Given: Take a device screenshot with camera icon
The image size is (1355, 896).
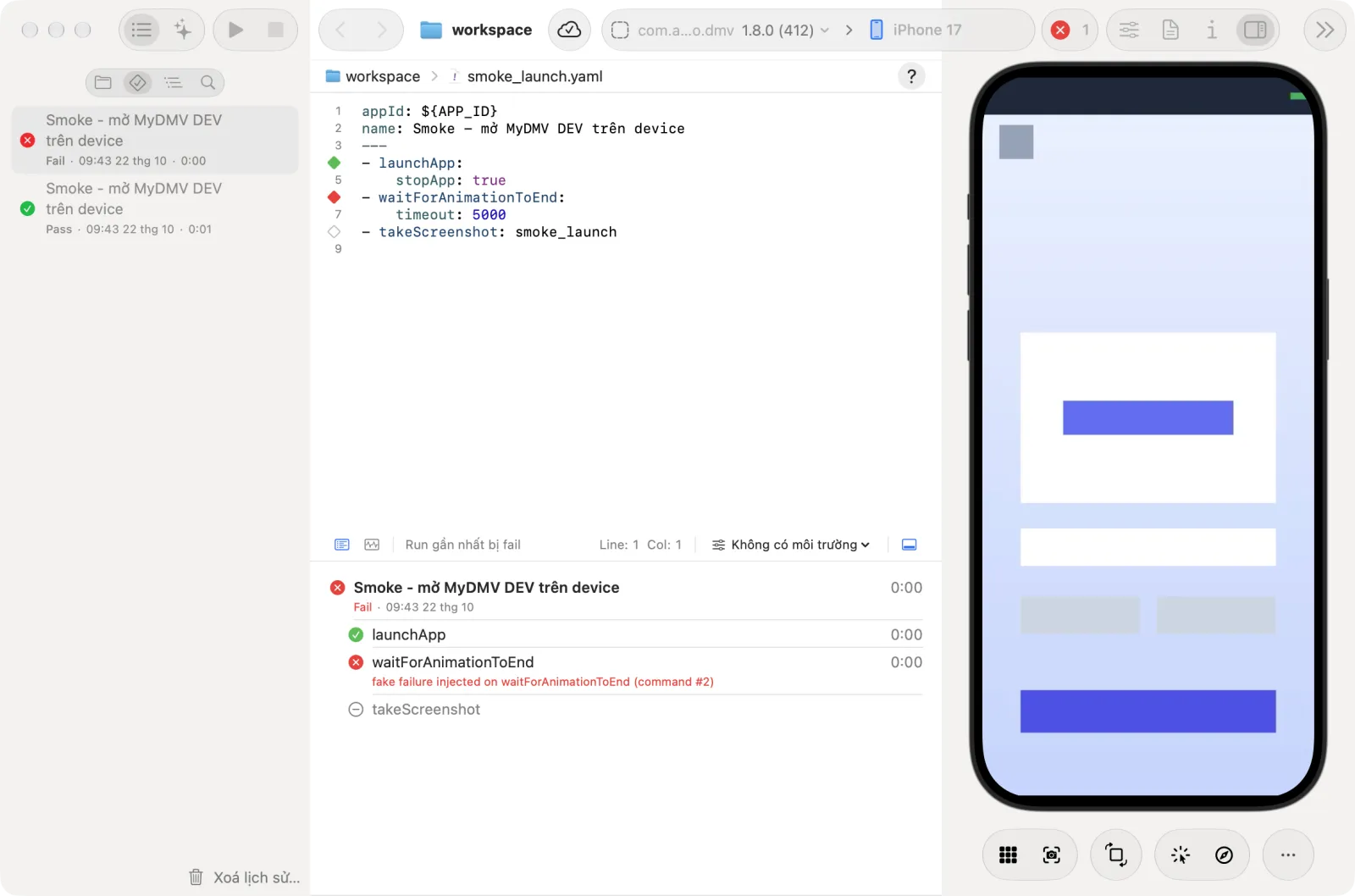Looking at the screenshot, I should (x=1051, y=855).
